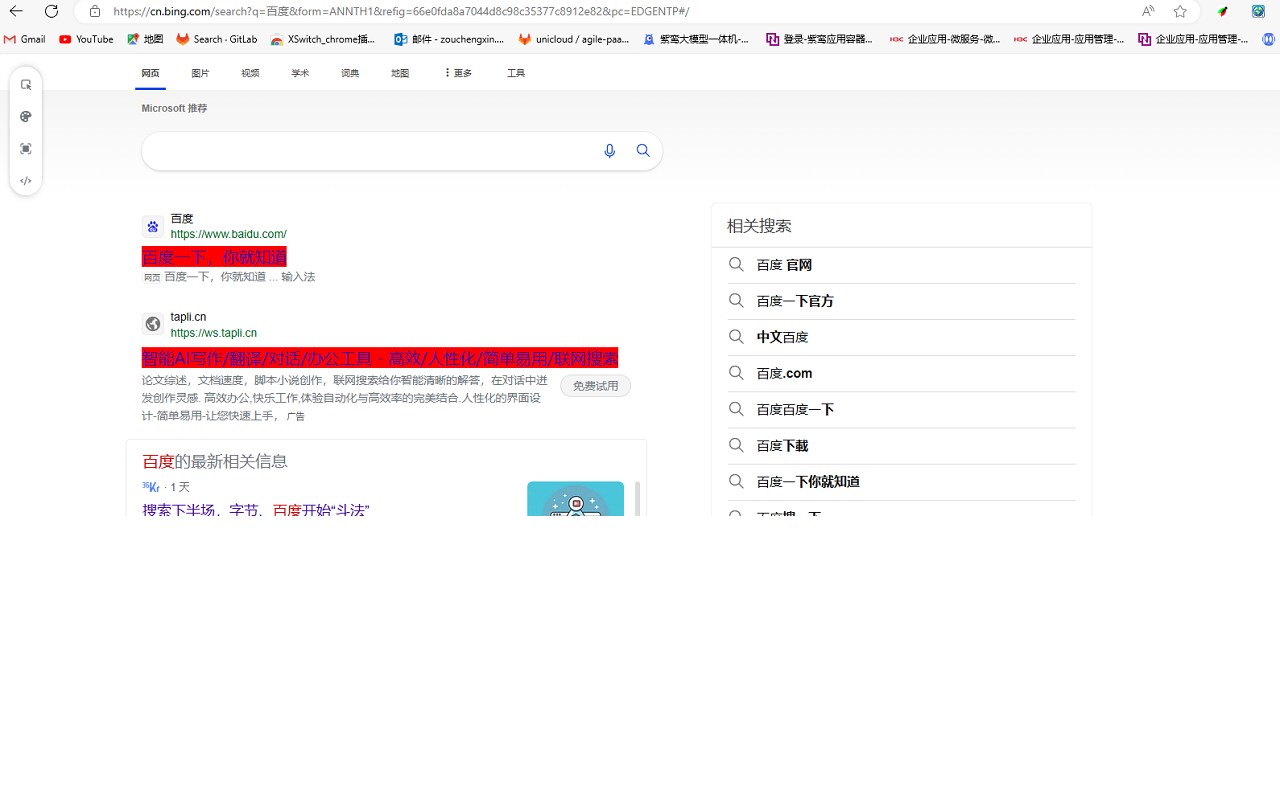Click the https://ws.tapli.cn URL
This screenshot has height=800, width=1280.
point(213,333)
